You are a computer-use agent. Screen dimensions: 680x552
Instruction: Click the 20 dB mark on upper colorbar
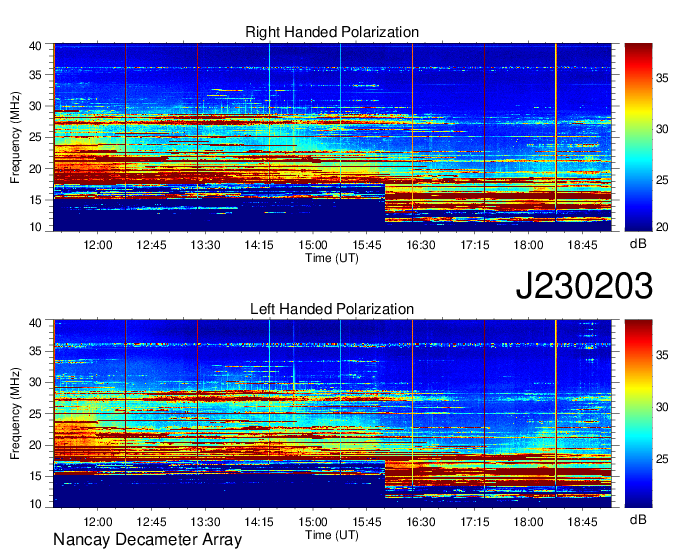click(662, 227)
